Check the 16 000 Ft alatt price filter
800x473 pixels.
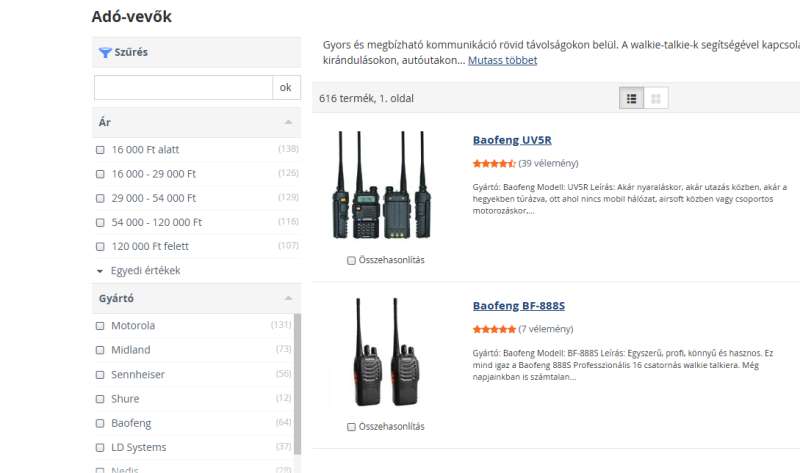click(100, 150)
